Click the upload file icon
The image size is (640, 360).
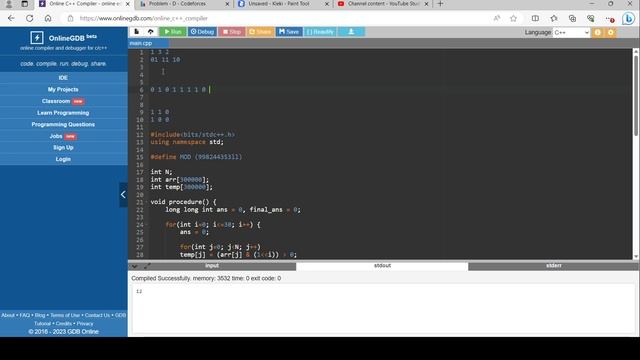coord(151,32)
